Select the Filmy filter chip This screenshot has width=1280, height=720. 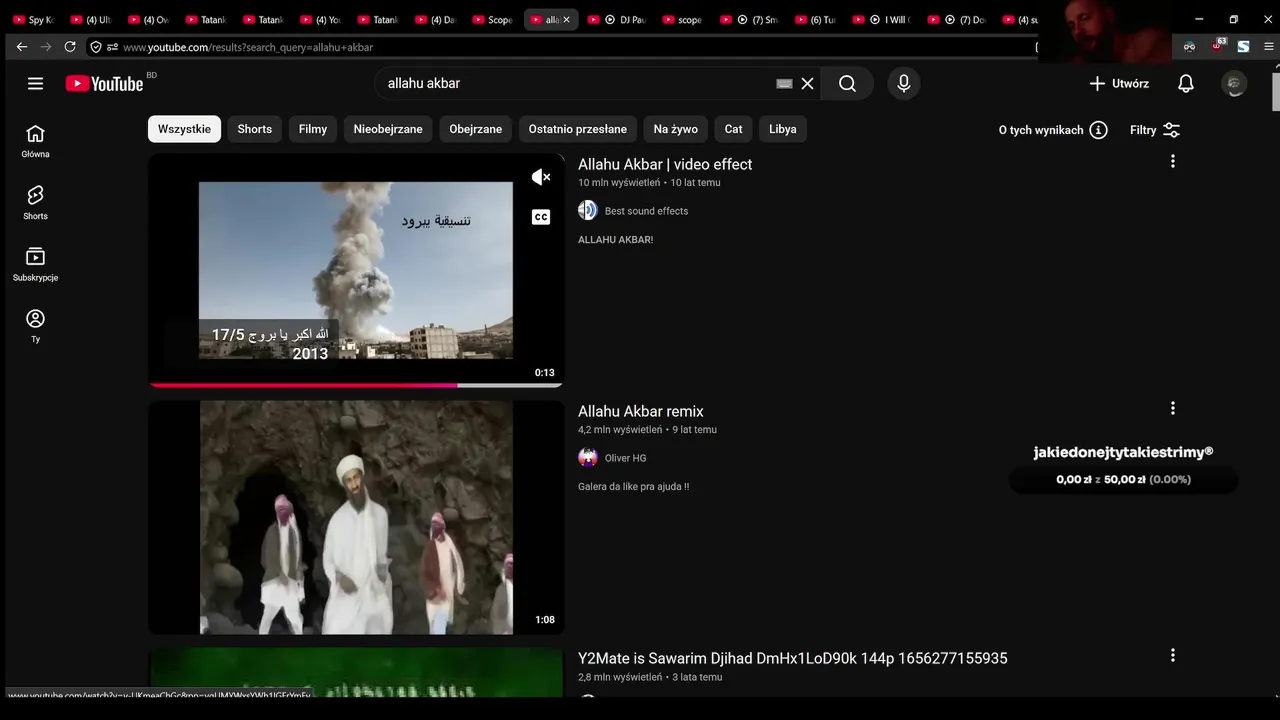[313, 129]
